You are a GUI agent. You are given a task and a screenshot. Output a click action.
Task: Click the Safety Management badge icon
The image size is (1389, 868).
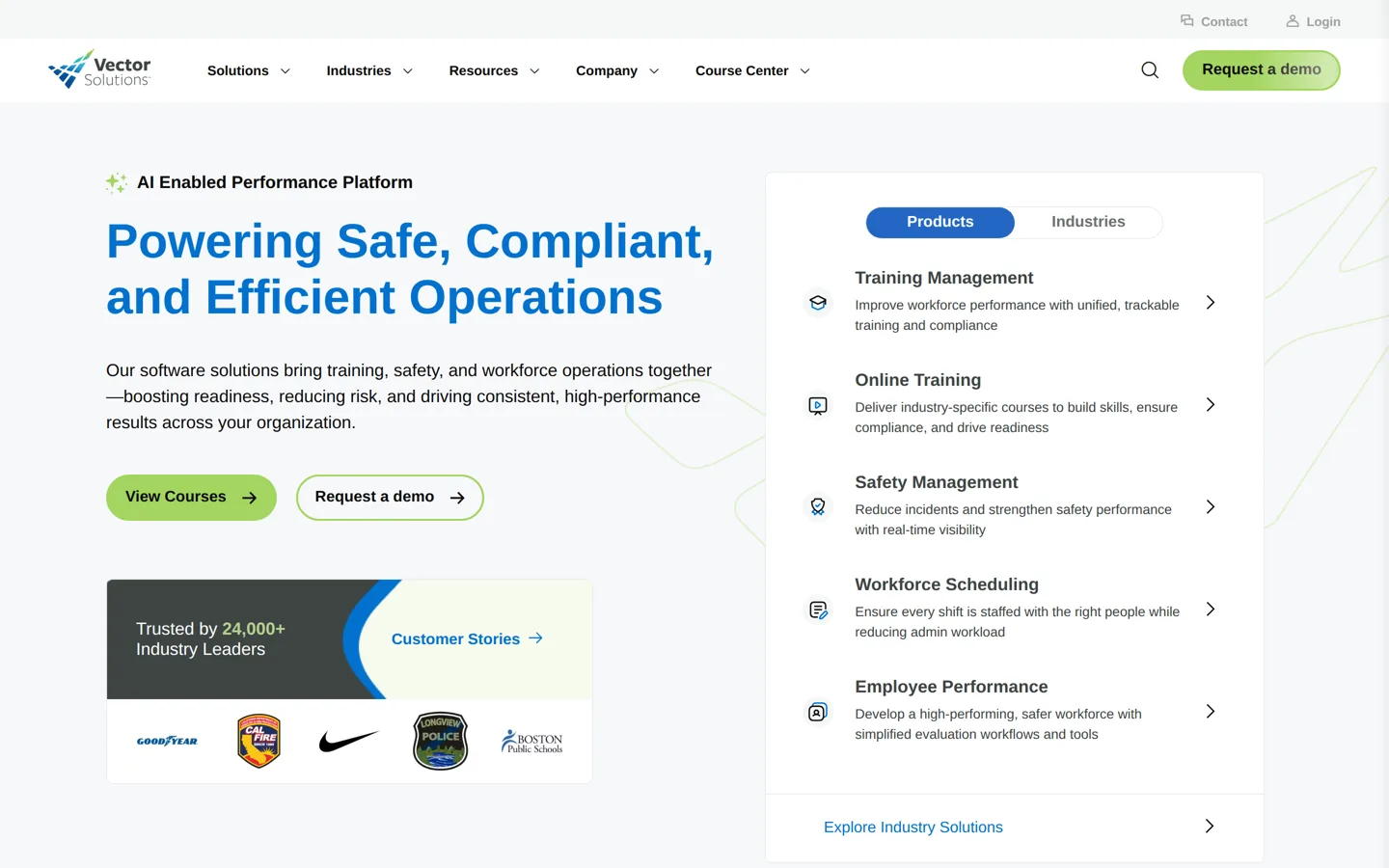pyautogui.click(x=818, y=507)
